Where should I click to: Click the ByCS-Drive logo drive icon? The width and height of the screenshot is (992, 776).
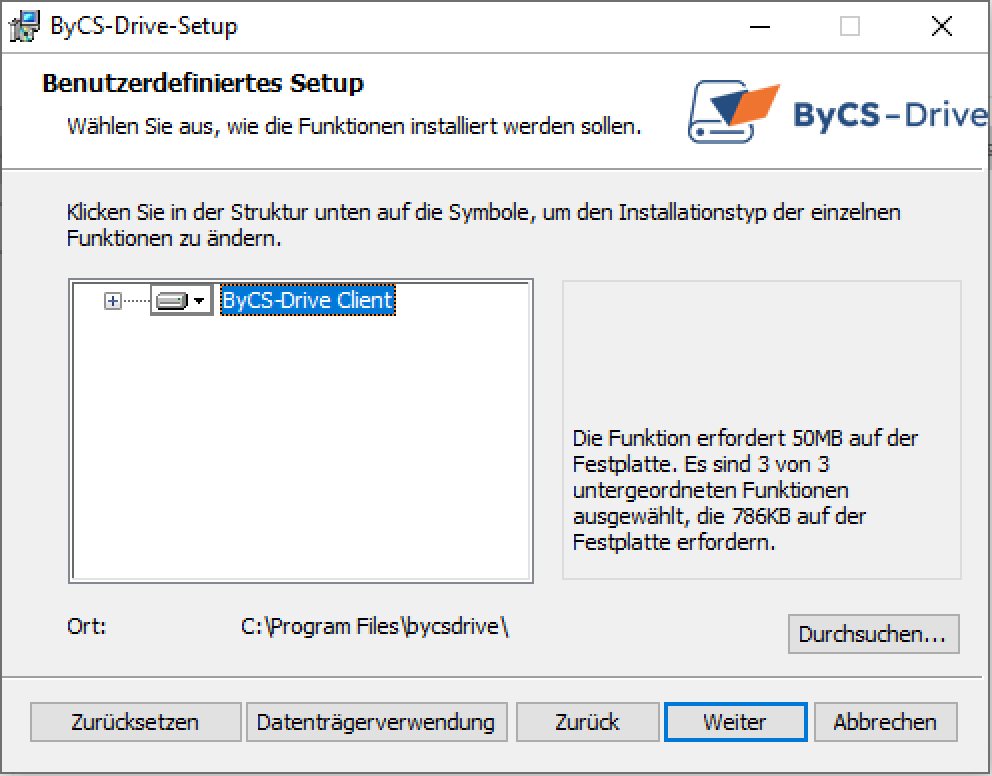tap(733, 112)
